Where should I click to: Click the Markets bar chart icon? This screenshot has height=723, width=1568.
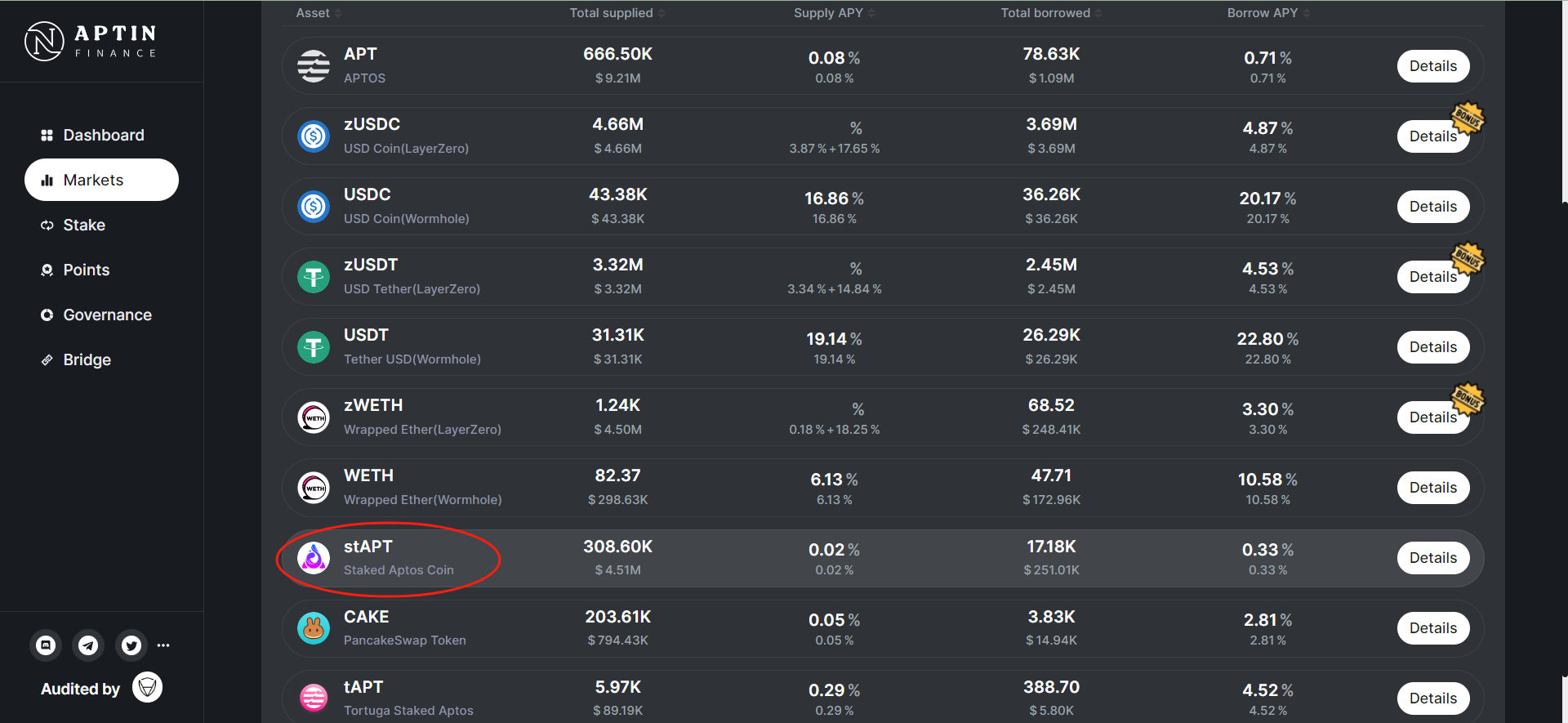[x=47, y=181]
